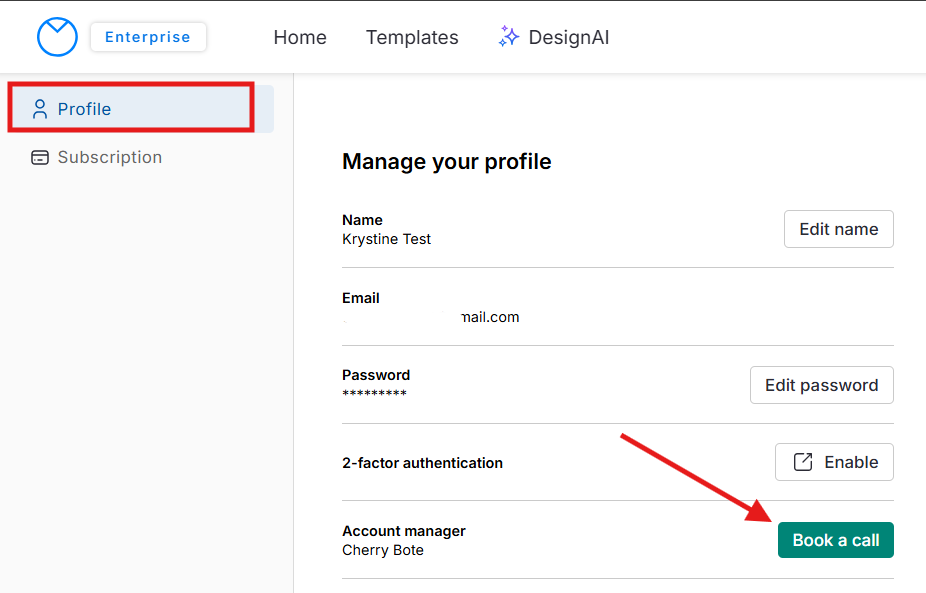Viewport: 926px width, 593px height.
Task: Enable 2-factor authentication
Action: [834, 462]
